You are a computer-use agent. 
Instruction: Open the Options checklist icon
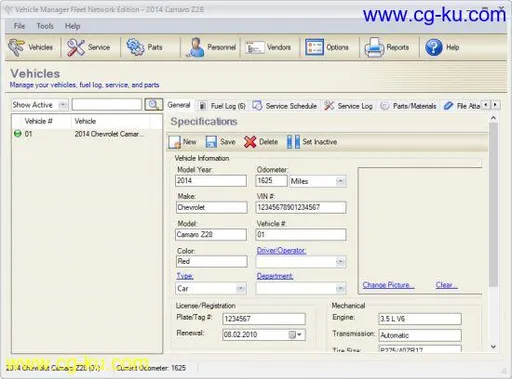click(x=314, y=47)
